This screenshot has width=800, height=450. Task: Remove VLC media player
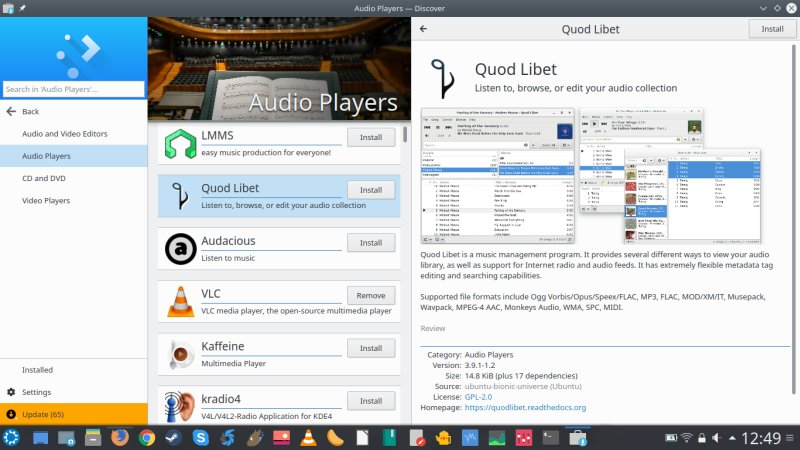pyautogui.click(x=370, y=295)
